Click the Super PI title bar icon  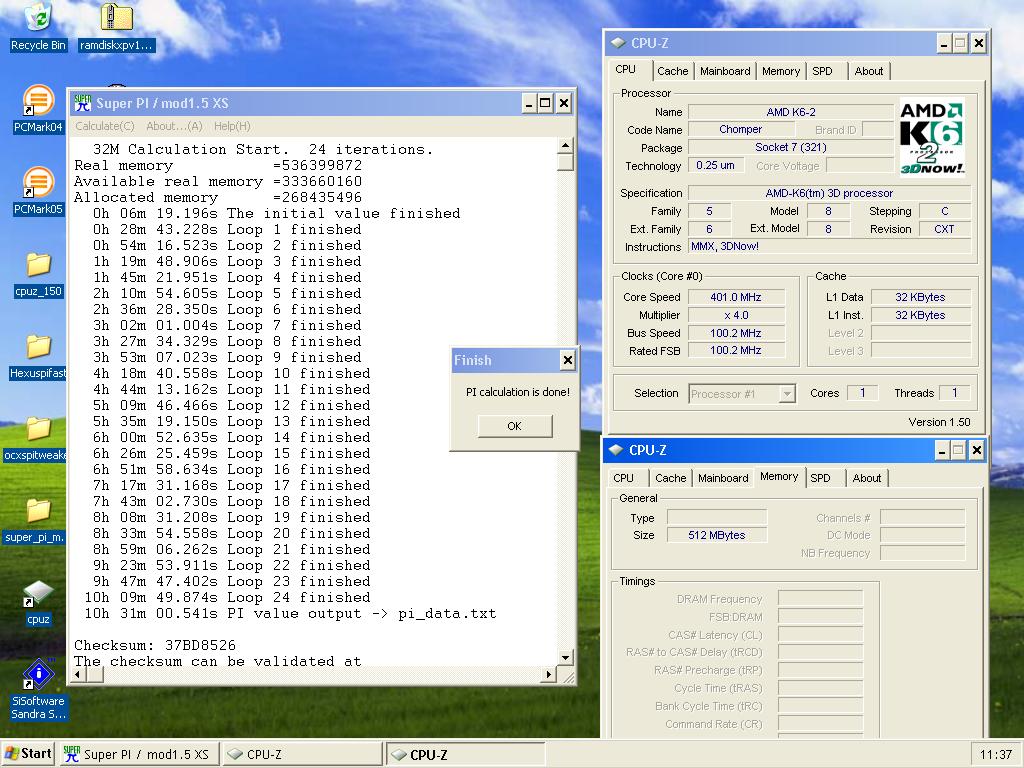[82, 103]
